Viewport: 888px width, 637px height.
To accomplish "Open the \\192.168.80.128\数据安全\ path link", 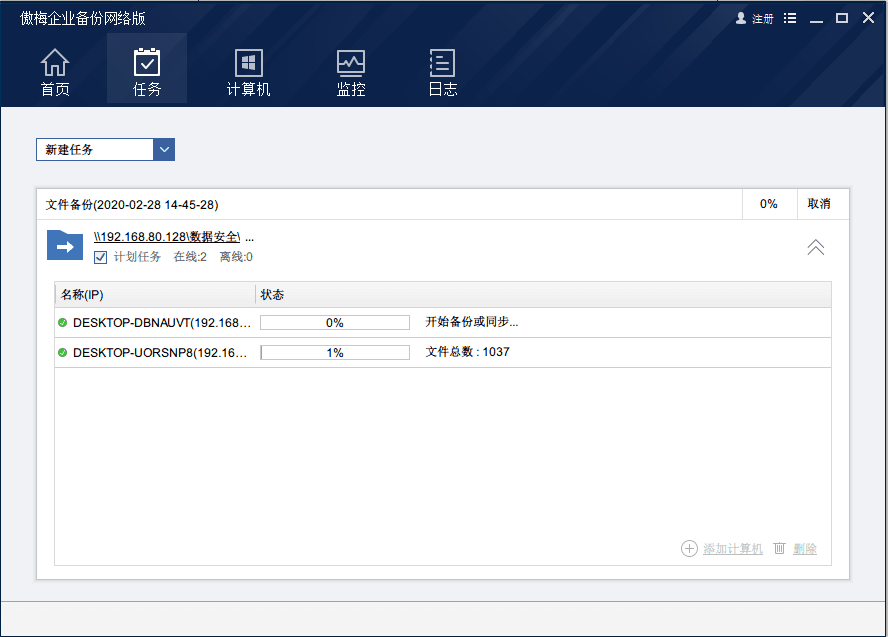I will [x=167, y=237].
